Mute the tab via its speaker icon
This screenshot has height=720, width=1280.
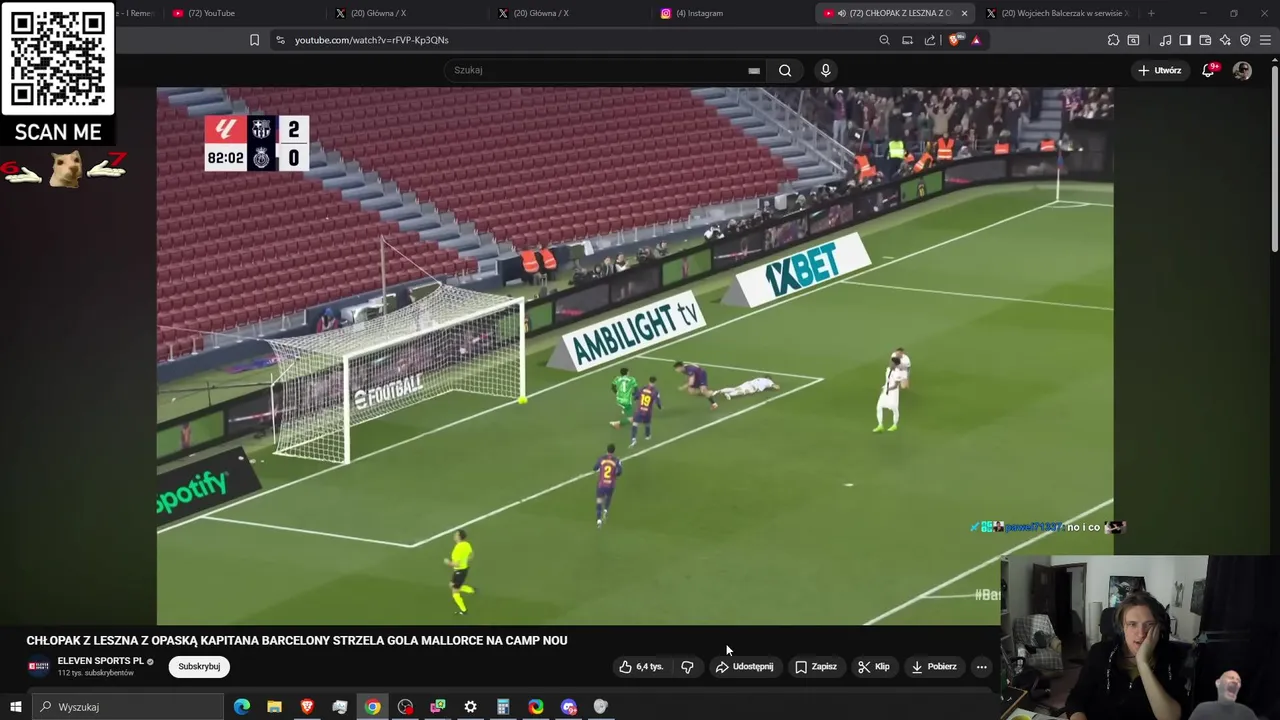click(842, 13)
